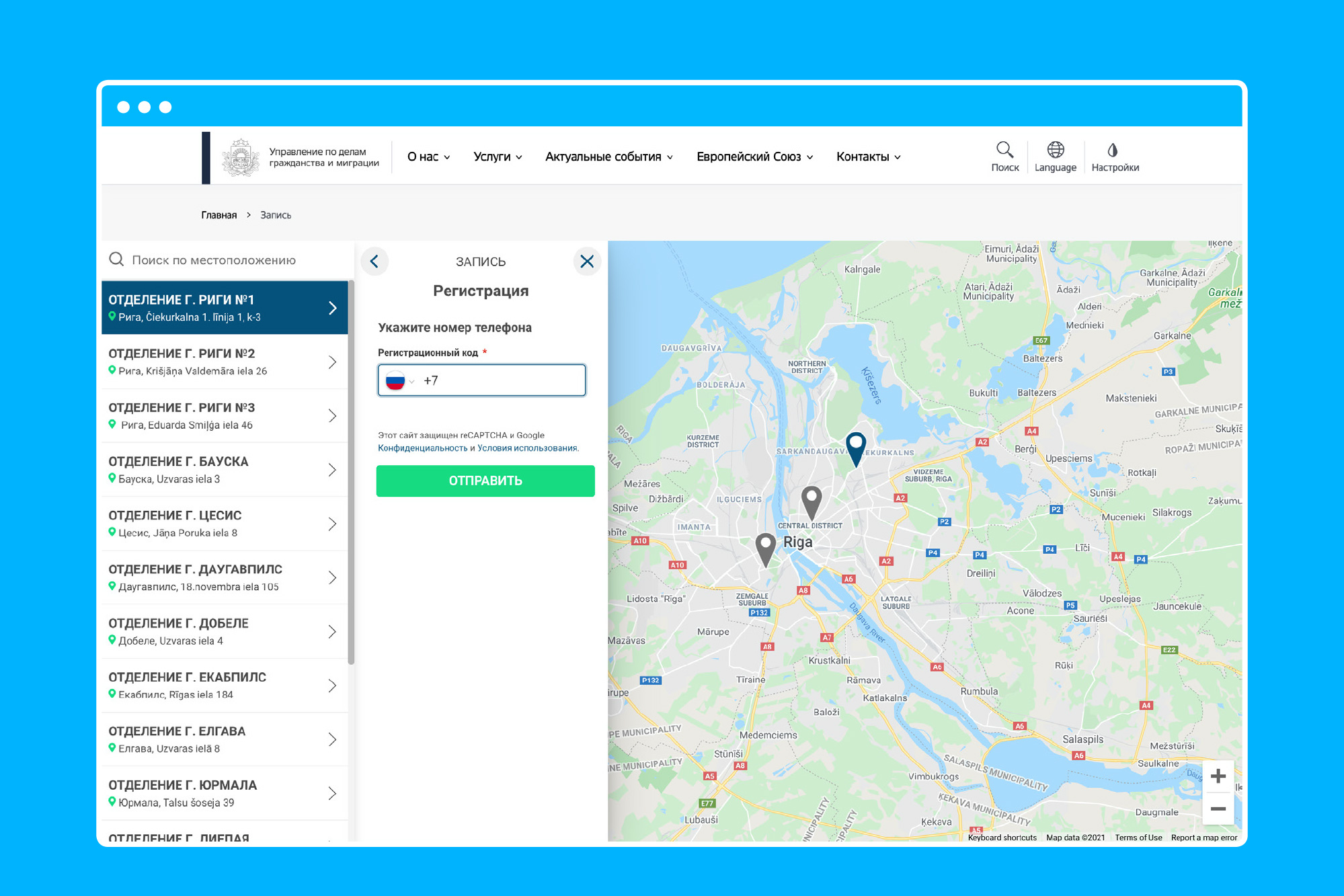The width and height of the screenshot is (1344, 896).
Task: Open the Контакты menu item
Action: click(x=868, y=157)
